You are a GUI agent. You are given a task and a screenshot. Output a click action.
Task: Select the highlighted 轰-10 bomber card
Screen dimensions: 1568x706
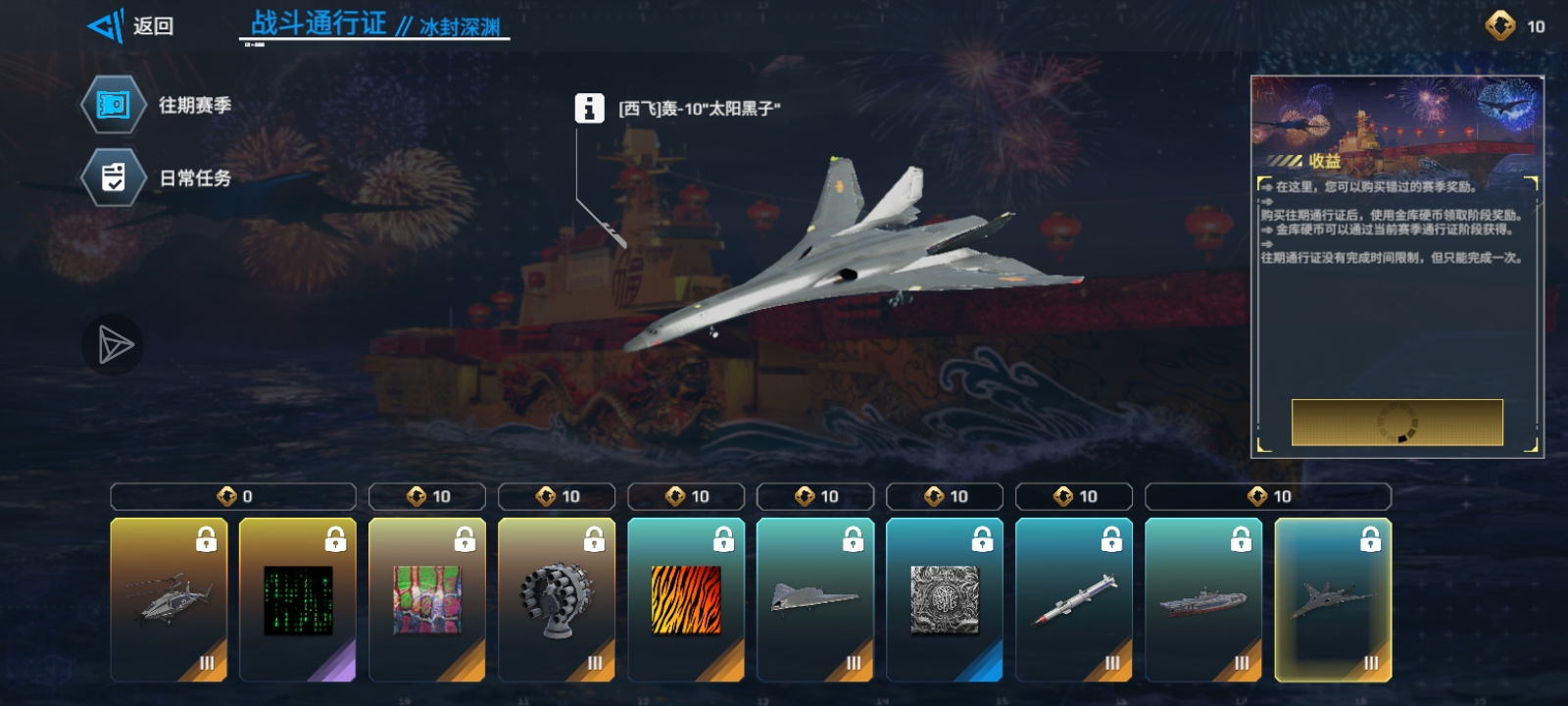pyautogui.click(x=1333, y=599)
